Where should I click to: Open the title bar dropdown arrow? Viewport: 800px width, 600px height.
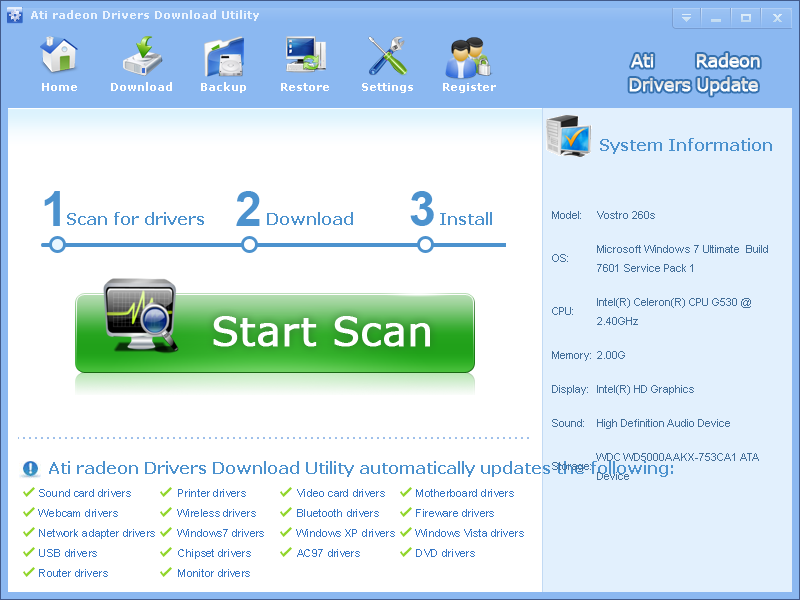click(686, 17)
